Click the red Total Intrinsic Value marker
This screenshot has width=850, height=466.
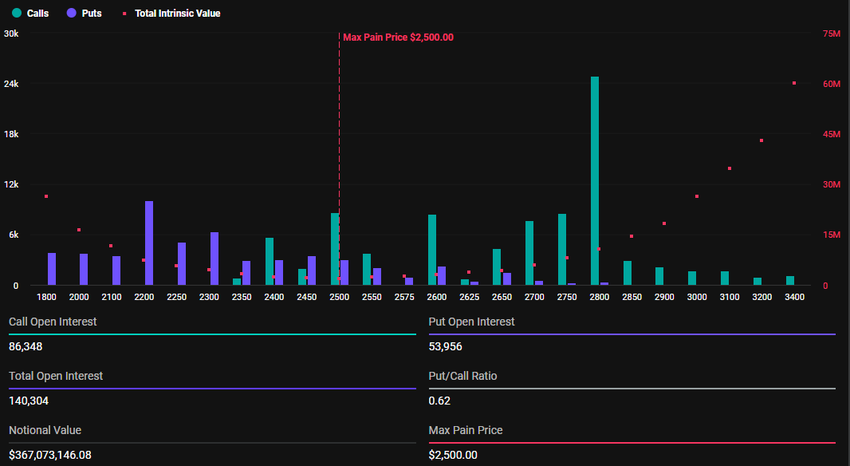[124, 14]
